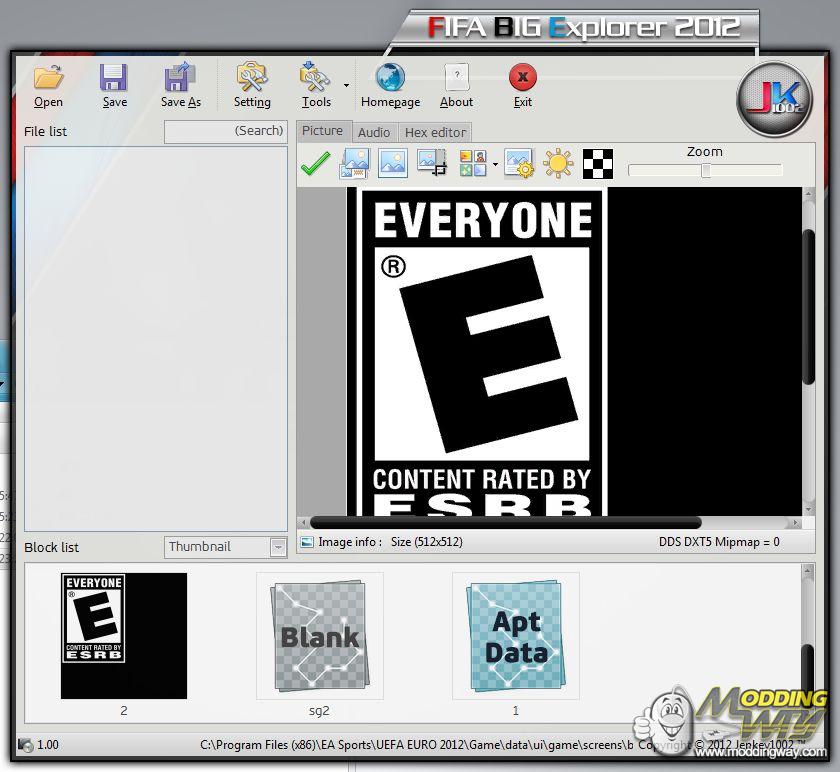
Task: Expand the image grid icon dropdown arrow
Action: coord(495,165)
